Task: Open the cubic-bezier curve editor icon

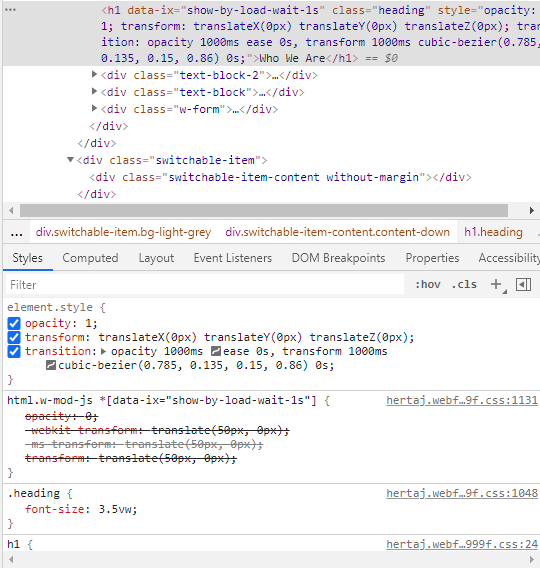Action: click(51, 365)
